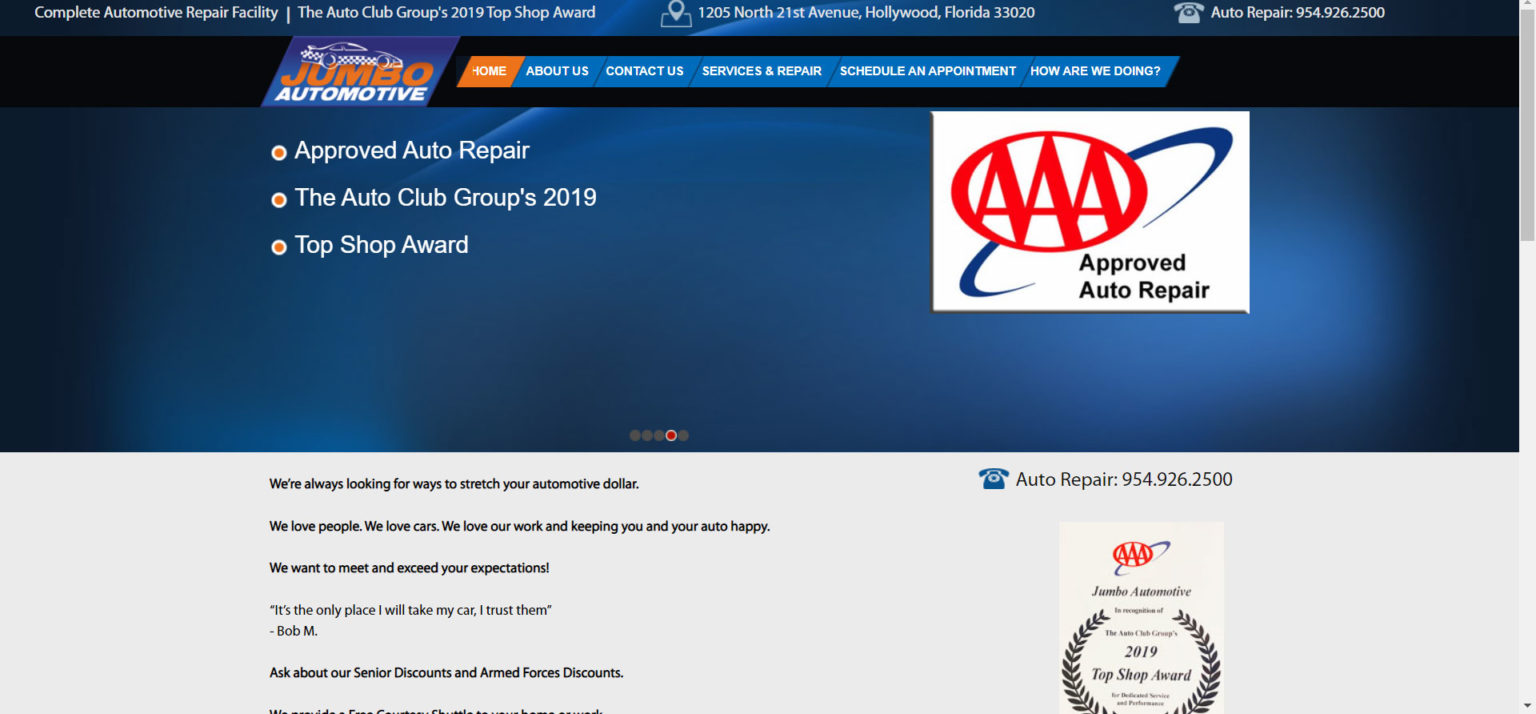
Task: Select the last carousel dot
Action: point(683,435)
